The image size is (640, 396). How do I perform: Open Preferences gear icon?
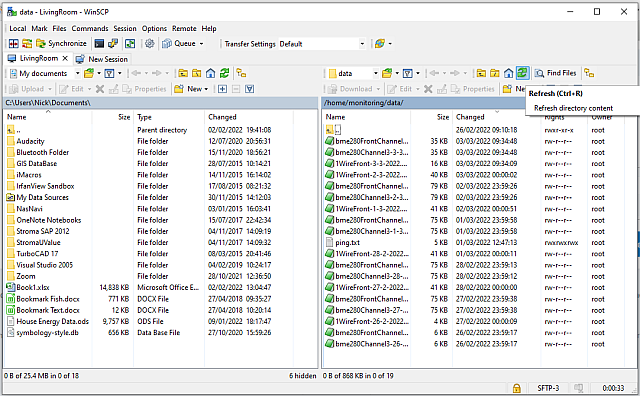[x=149, y=43]
